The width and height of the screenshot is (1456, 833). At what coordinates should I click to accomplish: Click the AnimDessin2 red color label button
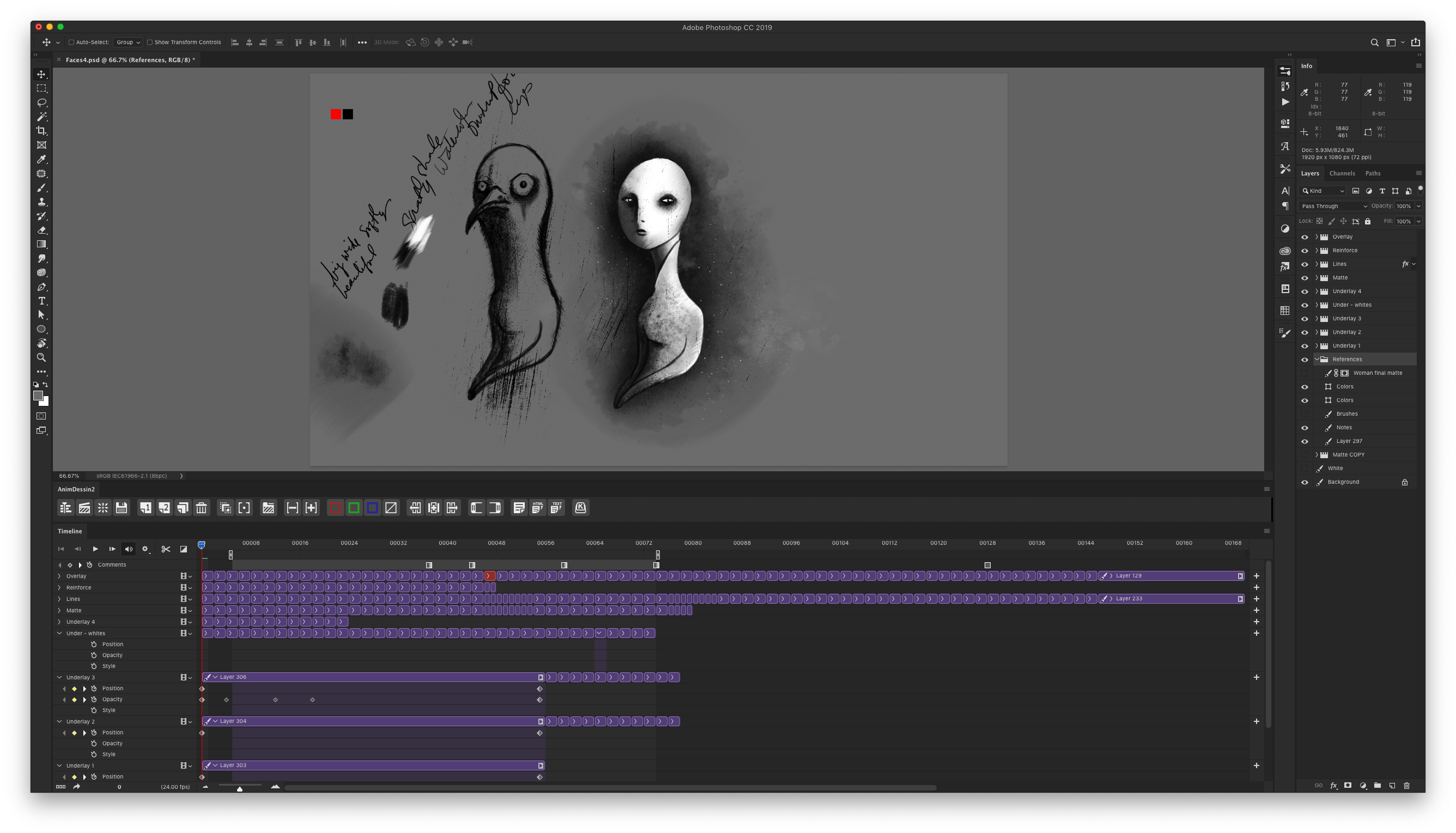[335, 507]
